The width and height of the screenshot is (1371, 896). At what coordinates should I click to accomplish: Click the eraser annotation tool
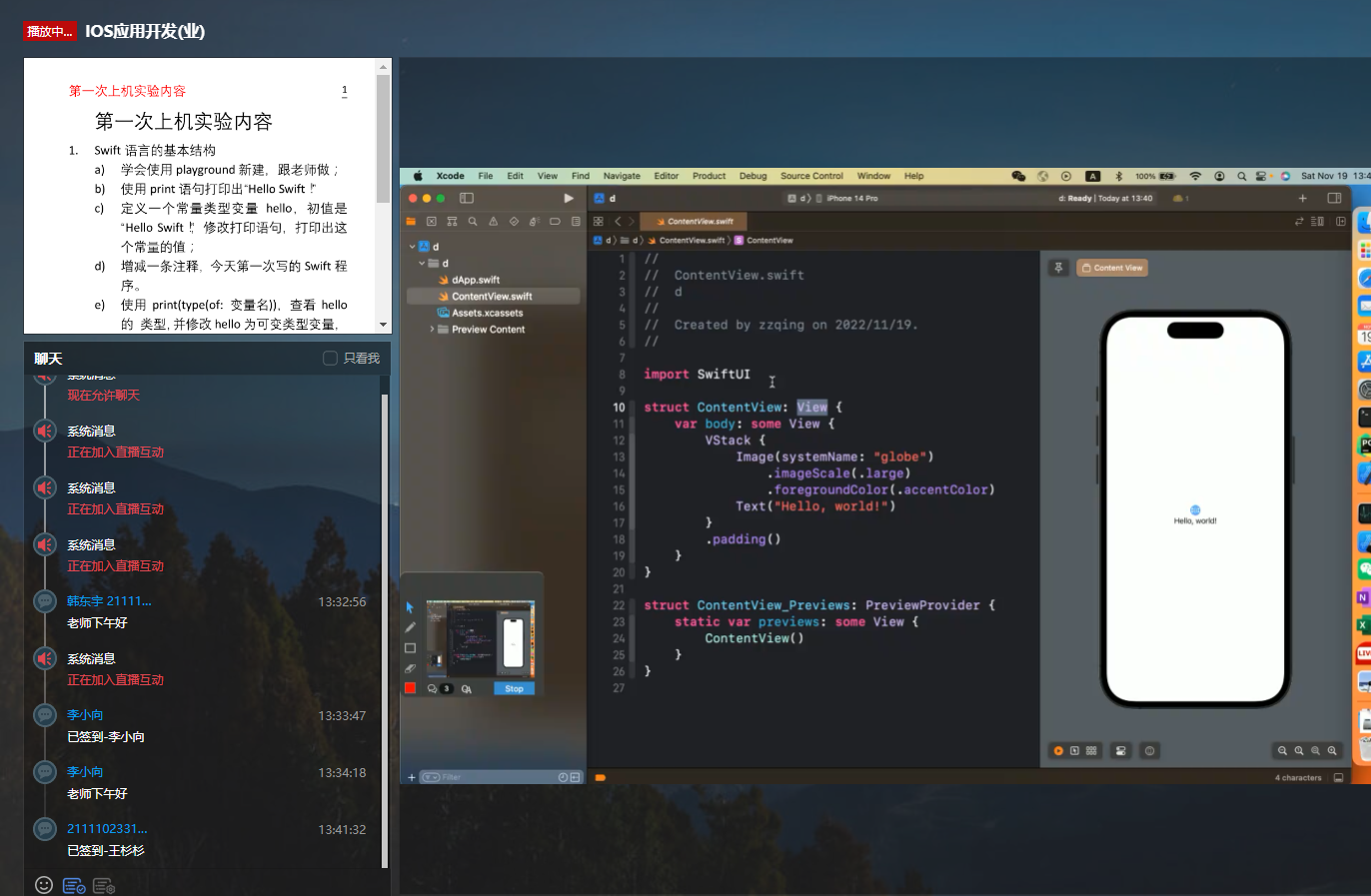(x=410, y=668)
